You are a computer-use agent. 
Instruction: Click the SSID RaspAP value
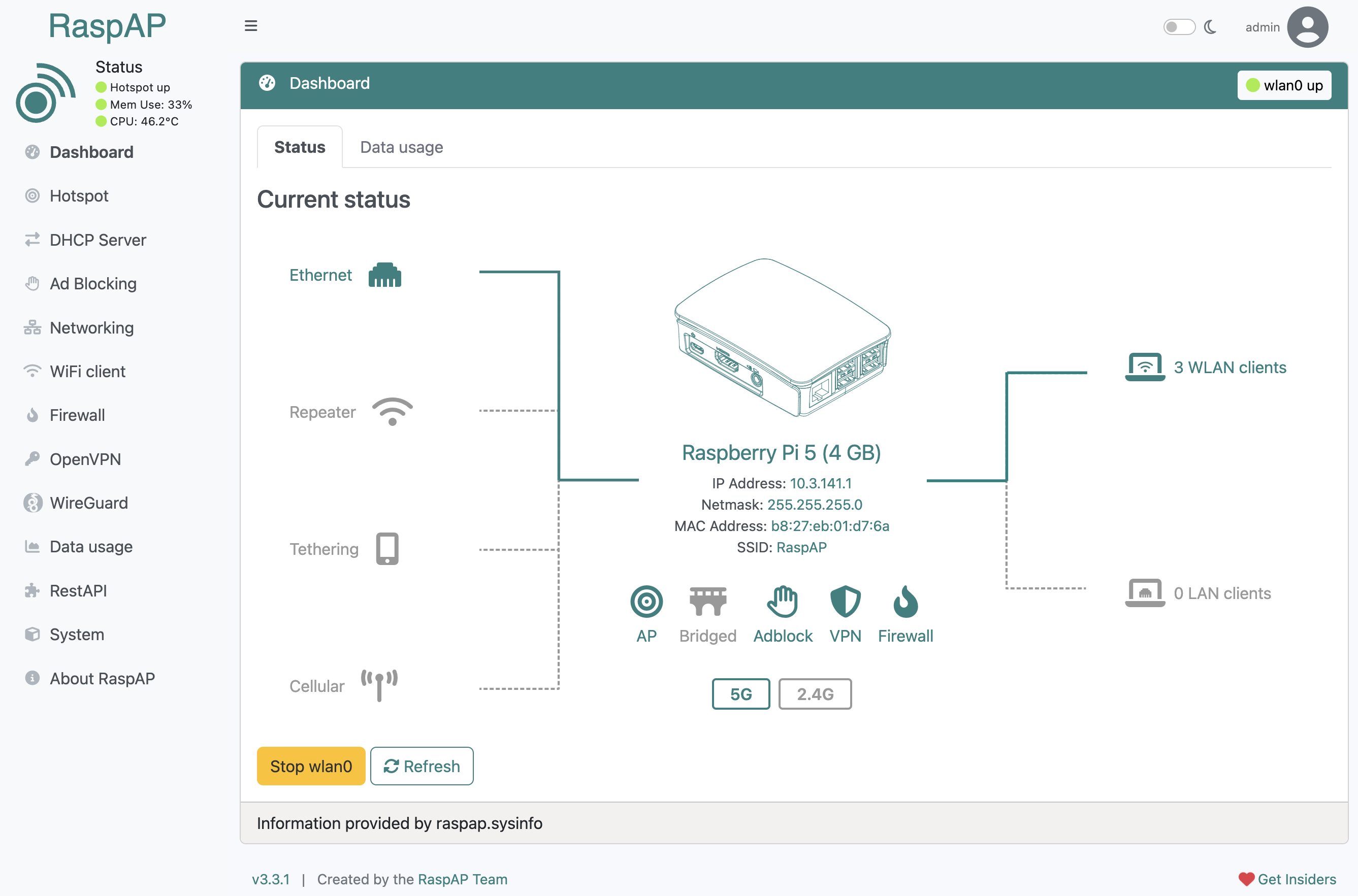tap(801, 547)
